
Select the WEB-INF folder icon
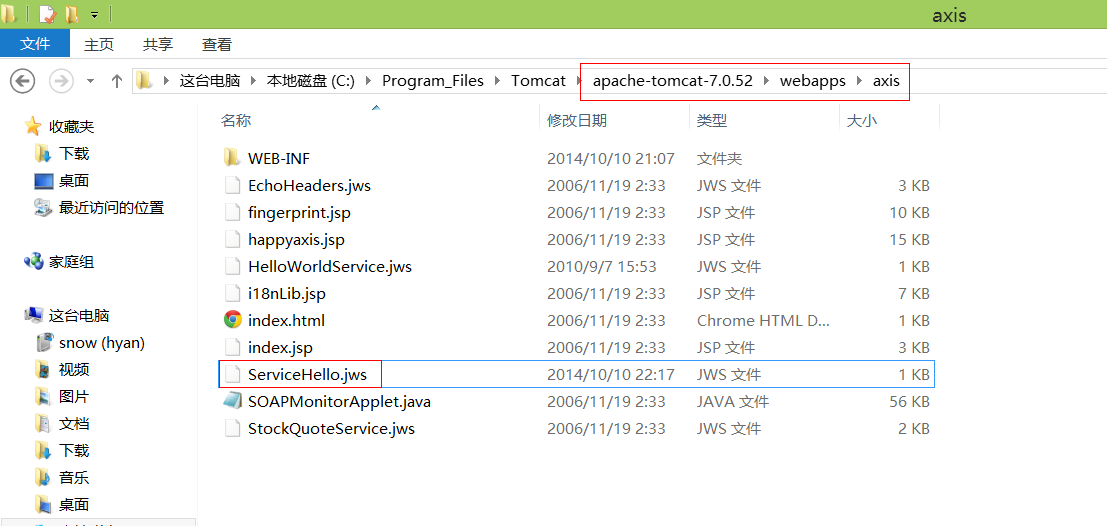click(x=232, y=158)
